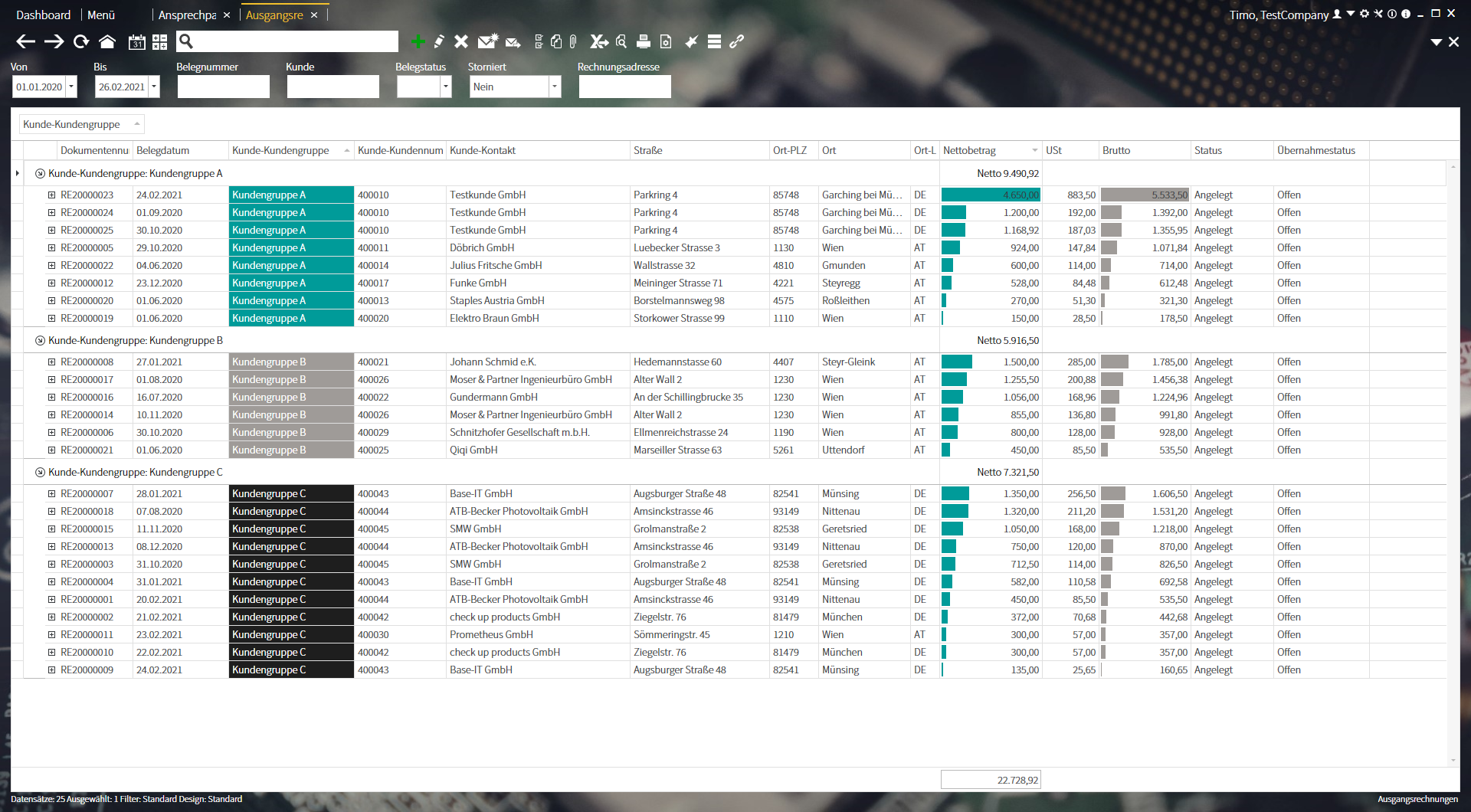This screenshot has width=1471, height=812.
Task: Collapse the Kundengruppe B group
Action: pos(40,341)
